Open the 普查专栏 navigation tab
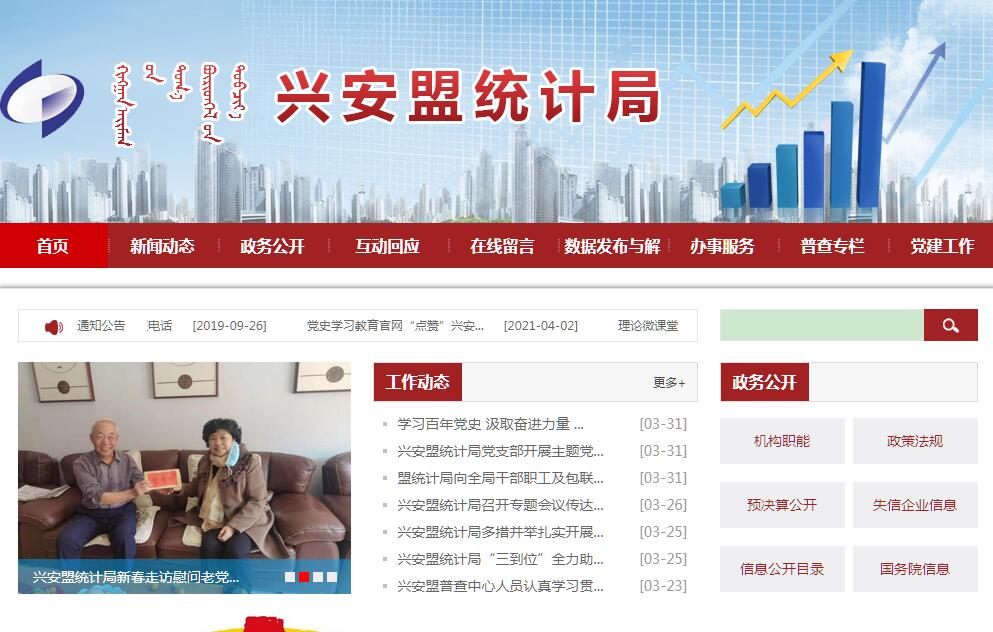993x632 pixels. coord(832,246)
